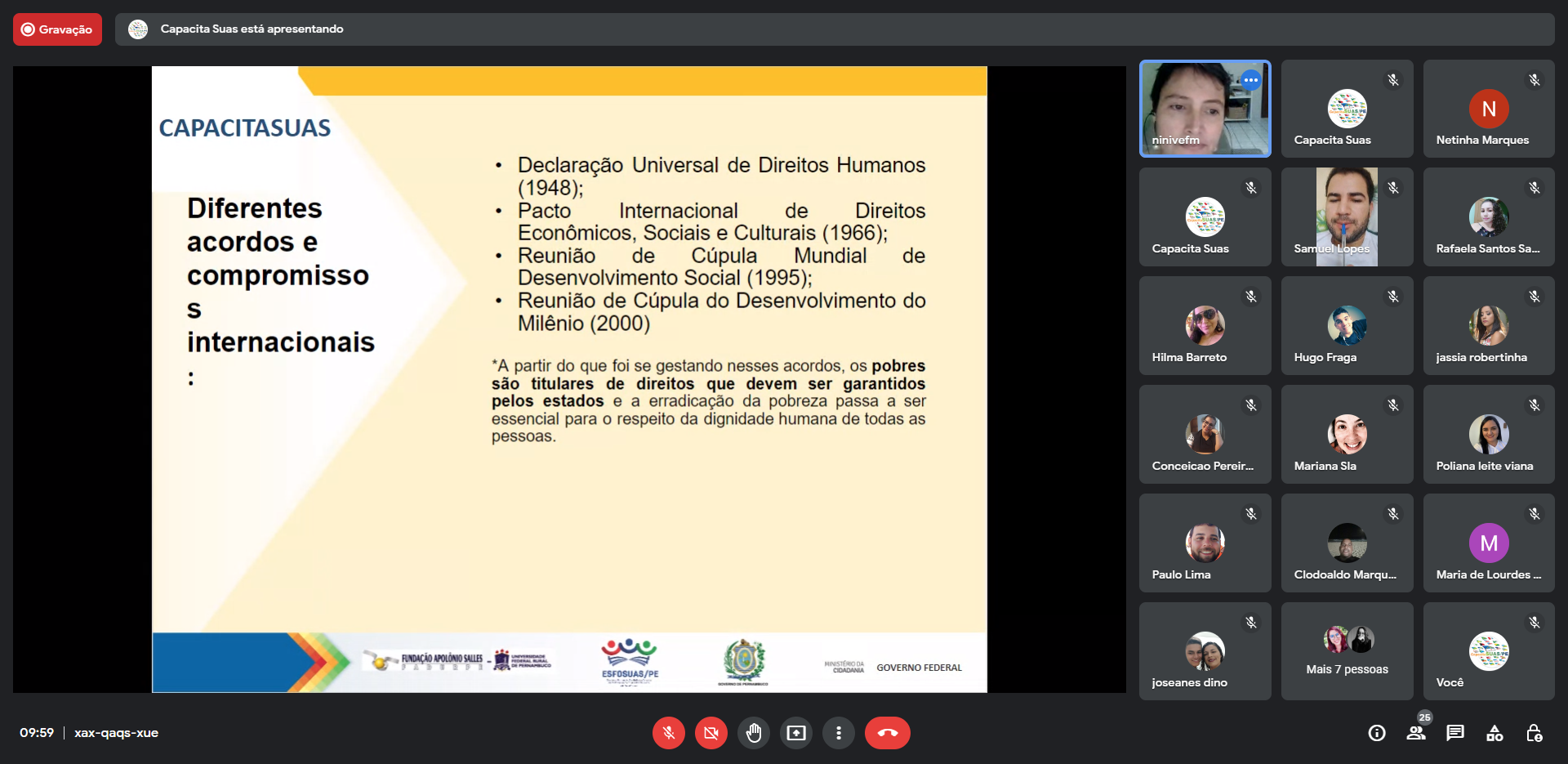Open the chat messages panel
Screen dimensions: 1568x764
coord(1455,733)
